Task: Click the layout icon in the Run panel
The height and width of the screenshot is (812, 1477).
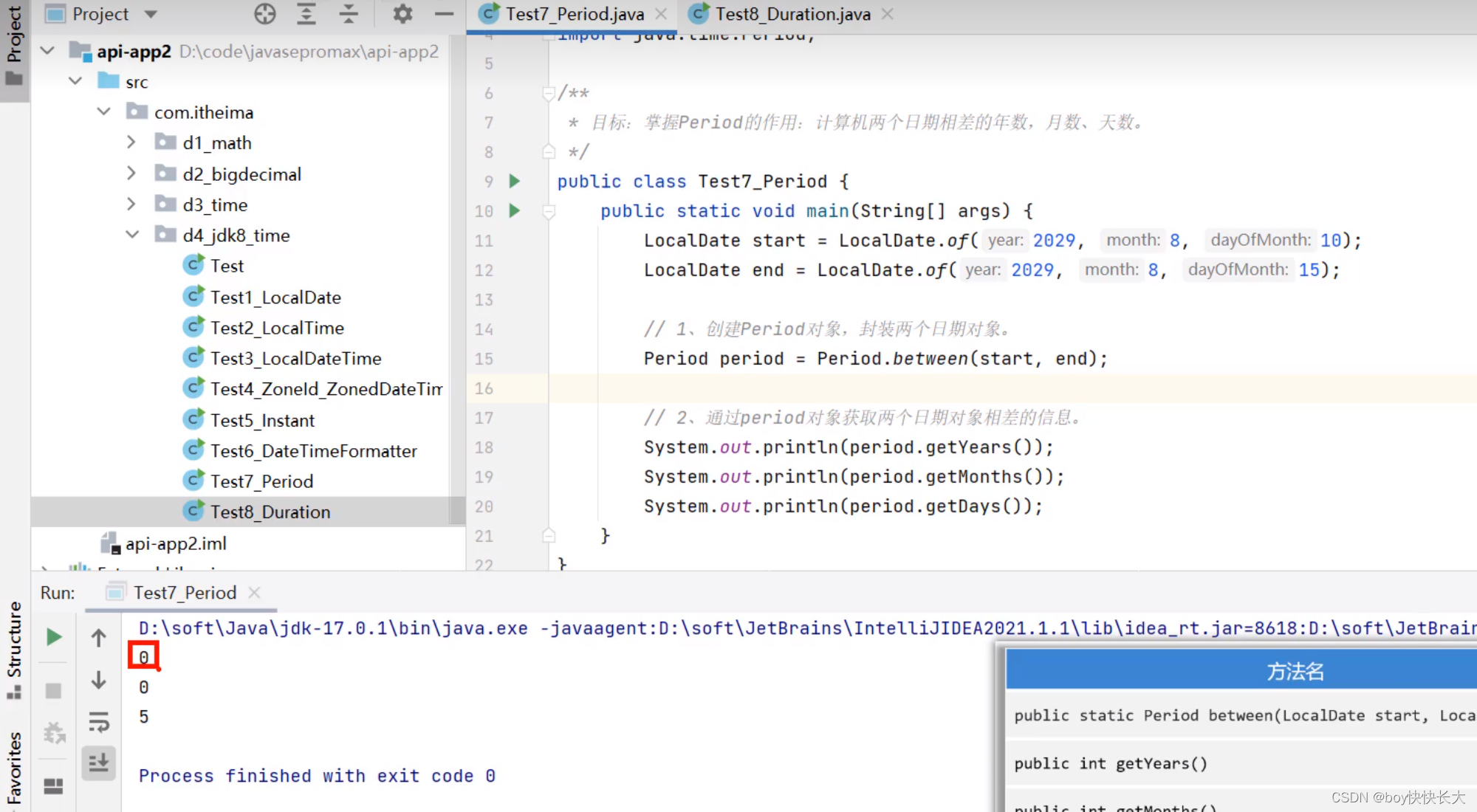Action: [53, 786]
